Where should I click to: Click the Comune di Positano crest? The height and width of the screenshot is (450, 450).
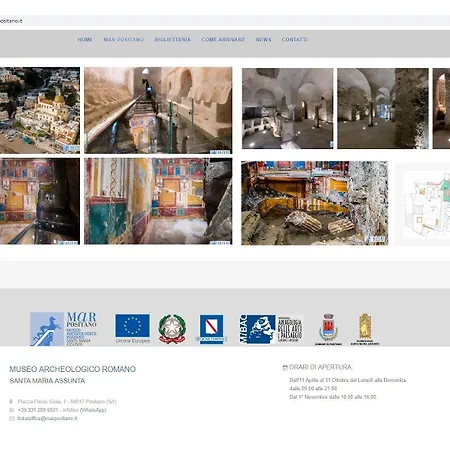(328, 329)
